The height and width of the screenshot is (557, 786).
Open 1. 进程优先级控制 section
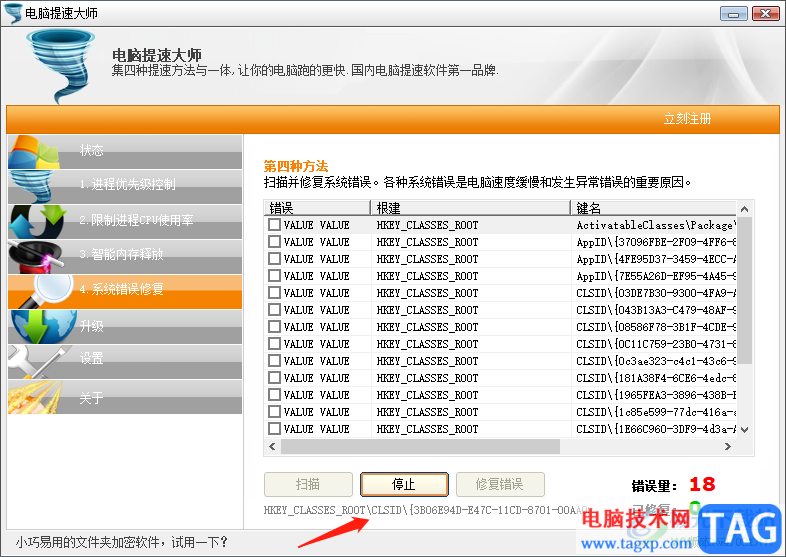(x=125, y=187)
